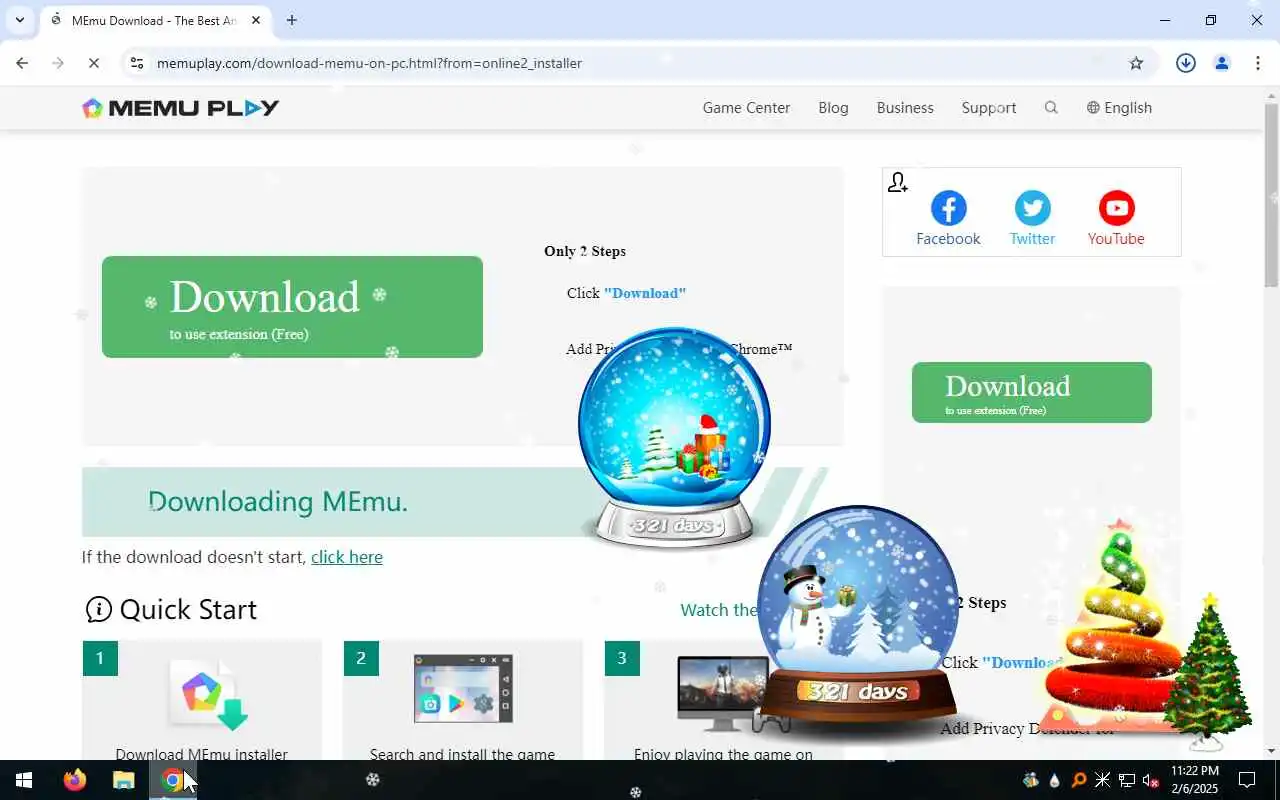Open Chrome downloads icon in toolbar

click(1186, 63)
